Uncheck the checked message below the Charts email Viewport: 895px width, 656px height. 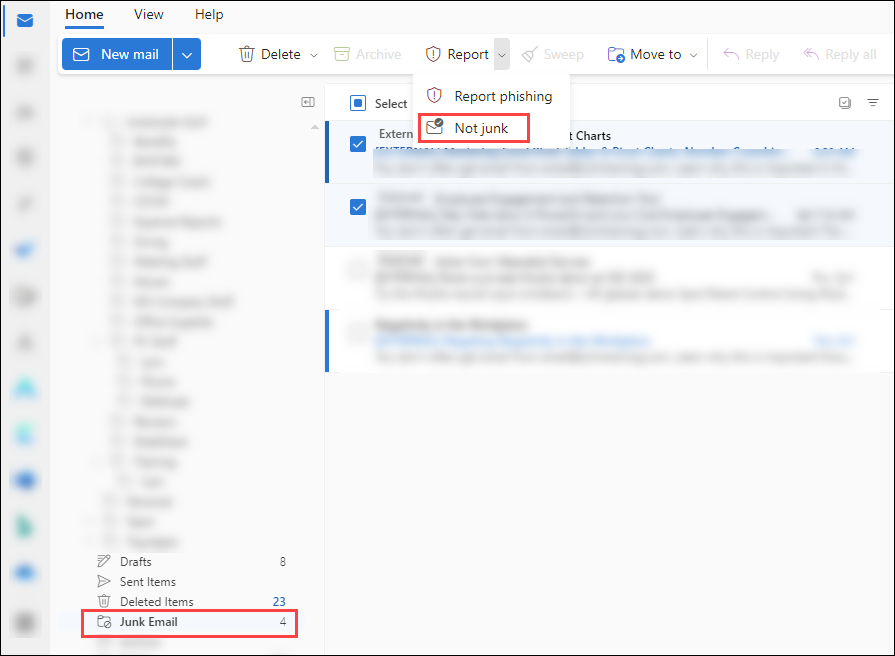pos(358,207)
